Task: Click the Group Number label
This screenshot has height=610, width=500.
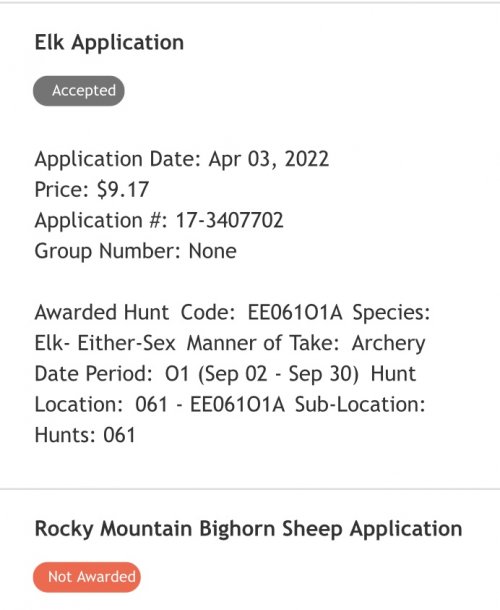Action: (107, 251)
